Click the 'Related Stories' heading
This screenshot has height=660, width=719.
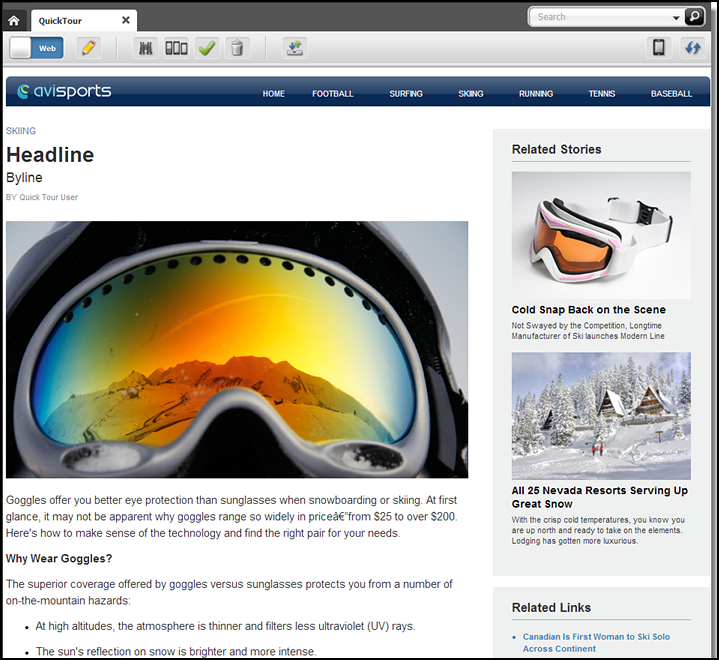point(557,150)
